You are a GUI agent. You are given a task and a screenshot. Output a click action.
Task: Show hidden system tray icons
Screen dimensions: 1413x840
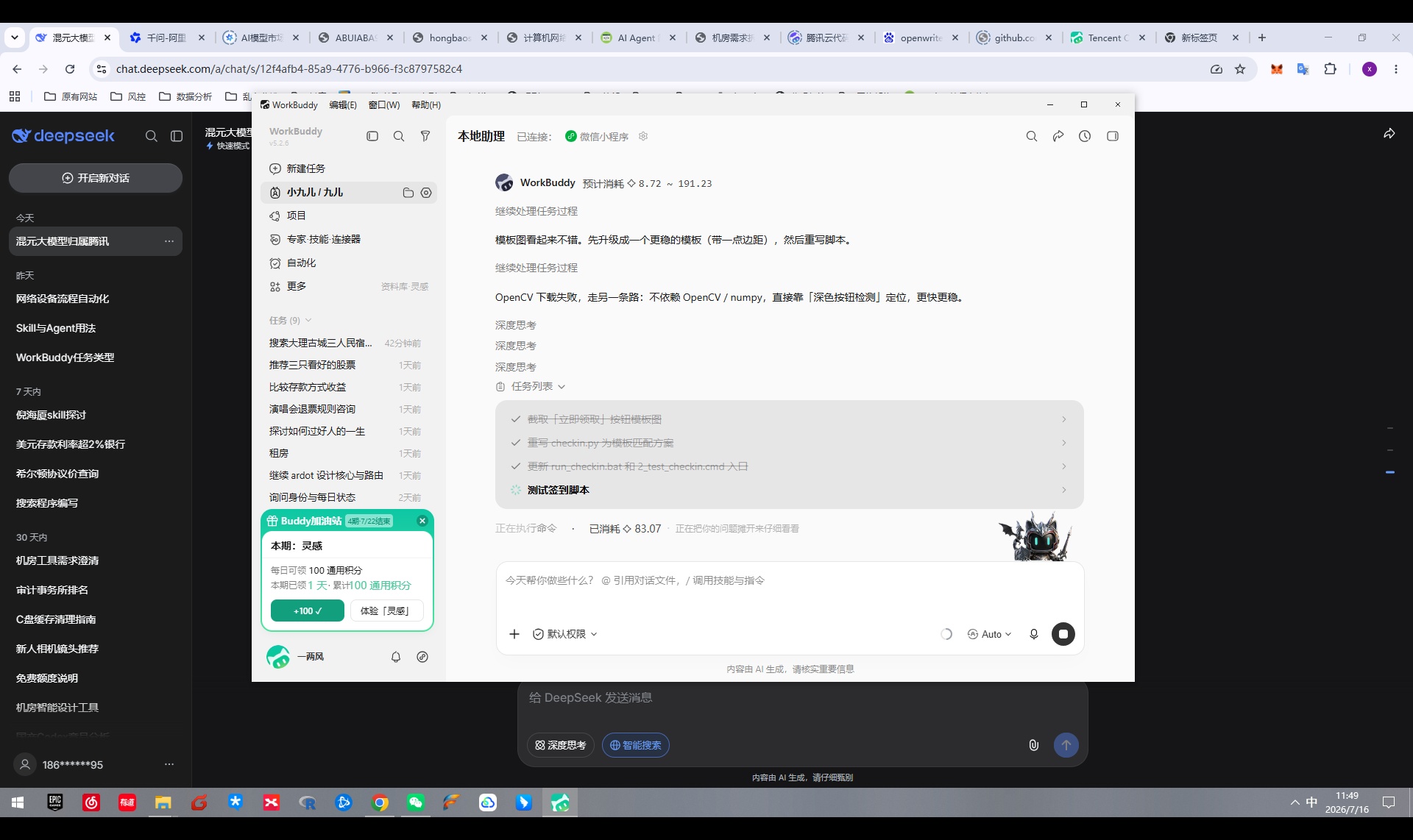point(1295,802)
